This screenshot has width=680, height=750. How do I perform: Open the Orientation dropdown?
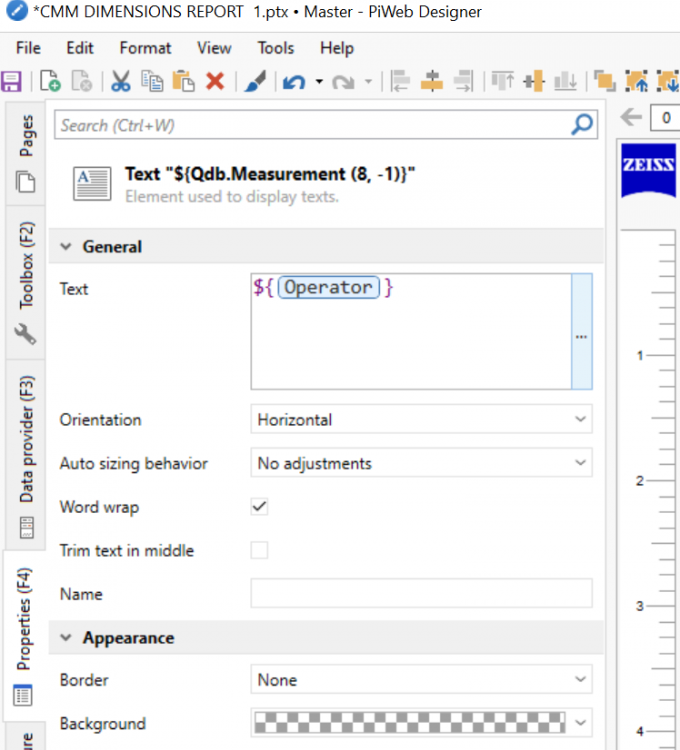(x=420, y=420)
